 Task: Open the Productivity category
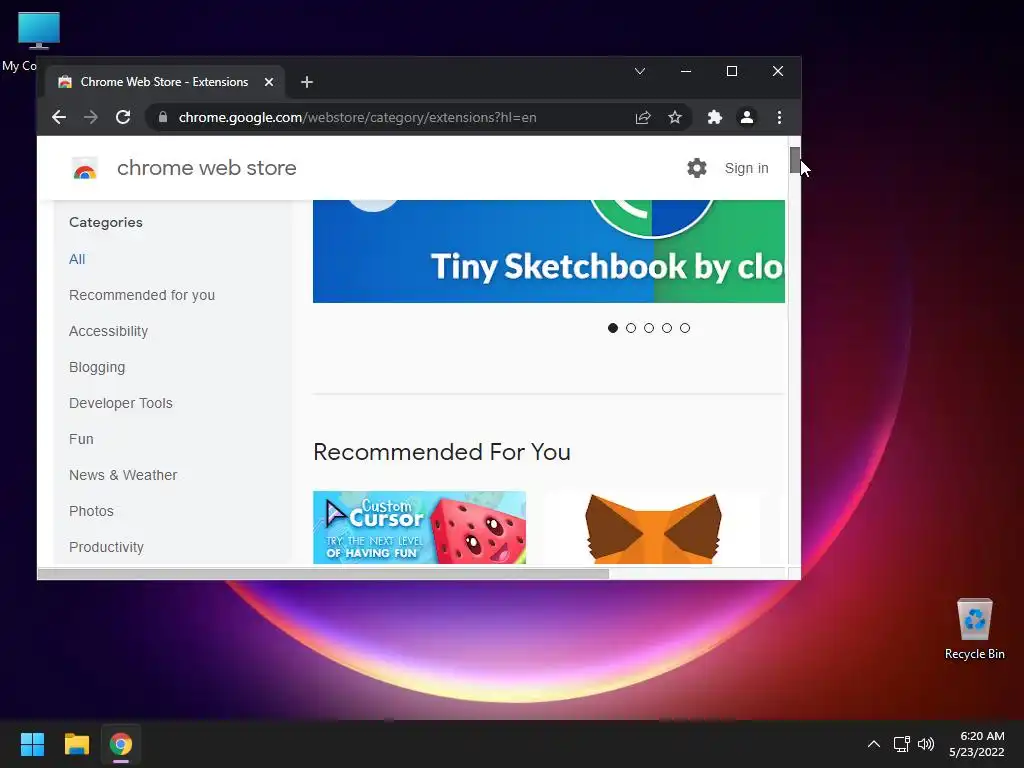106,547
